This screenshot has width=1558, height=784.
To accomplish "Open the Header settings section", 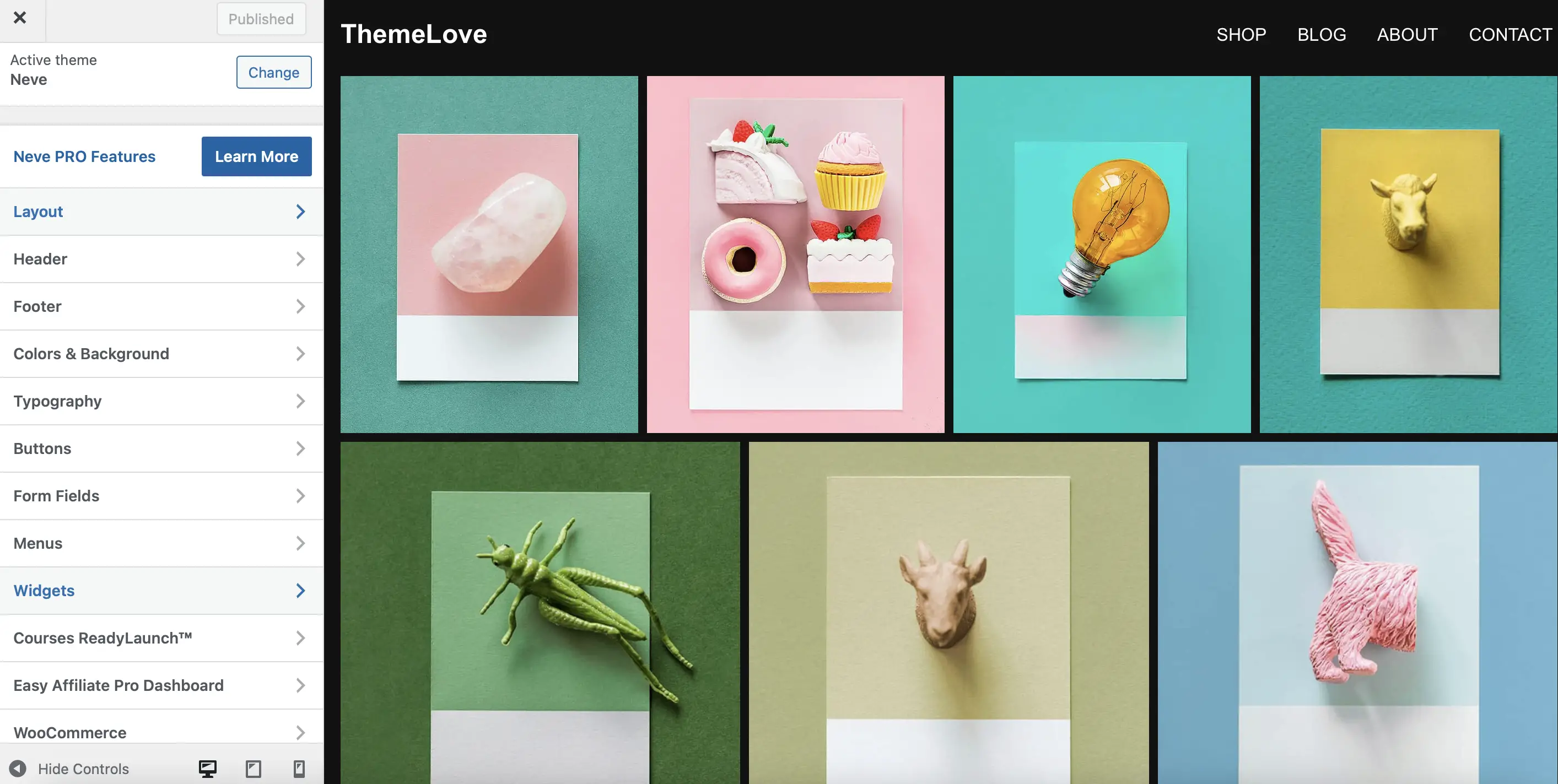I will point(160,257).
